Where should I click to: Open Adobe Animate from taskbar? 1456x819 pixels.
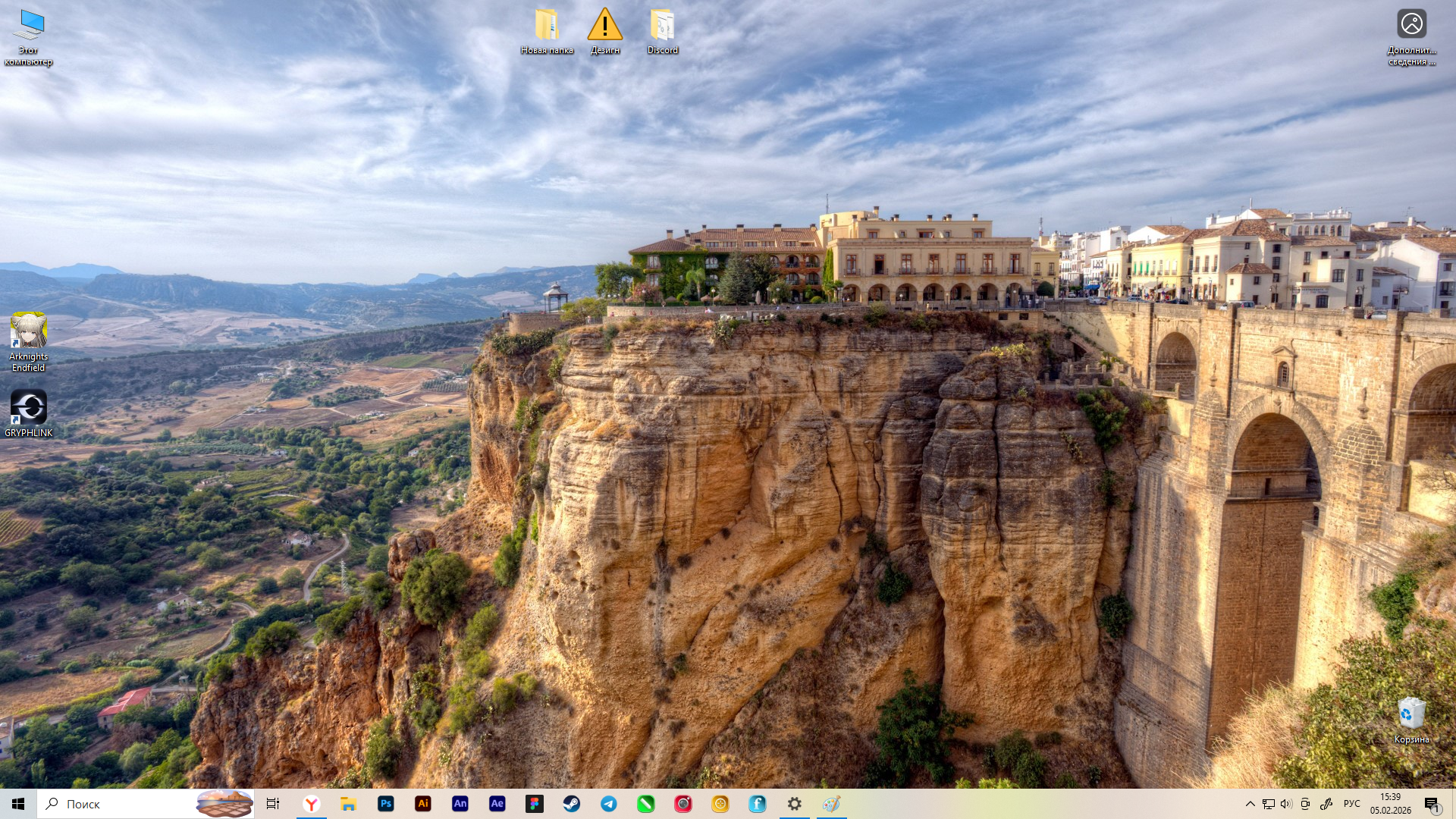pyautogui.click(x=460, y=804)
